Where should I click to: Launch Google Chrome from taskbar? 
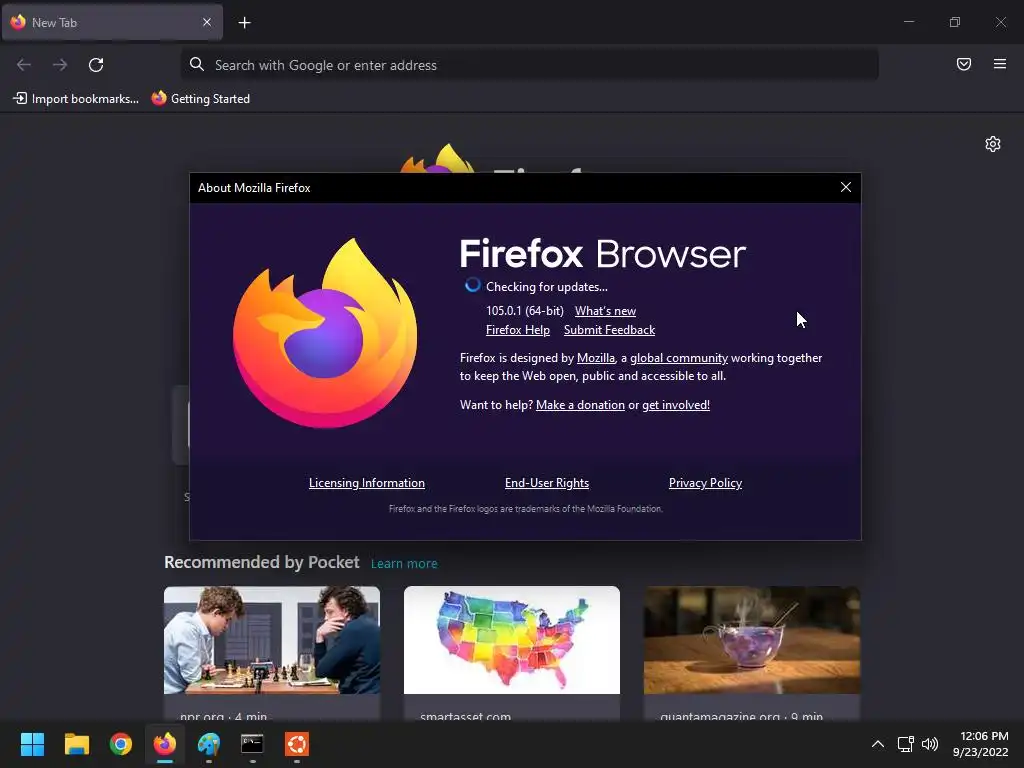(x=121, y=744)
